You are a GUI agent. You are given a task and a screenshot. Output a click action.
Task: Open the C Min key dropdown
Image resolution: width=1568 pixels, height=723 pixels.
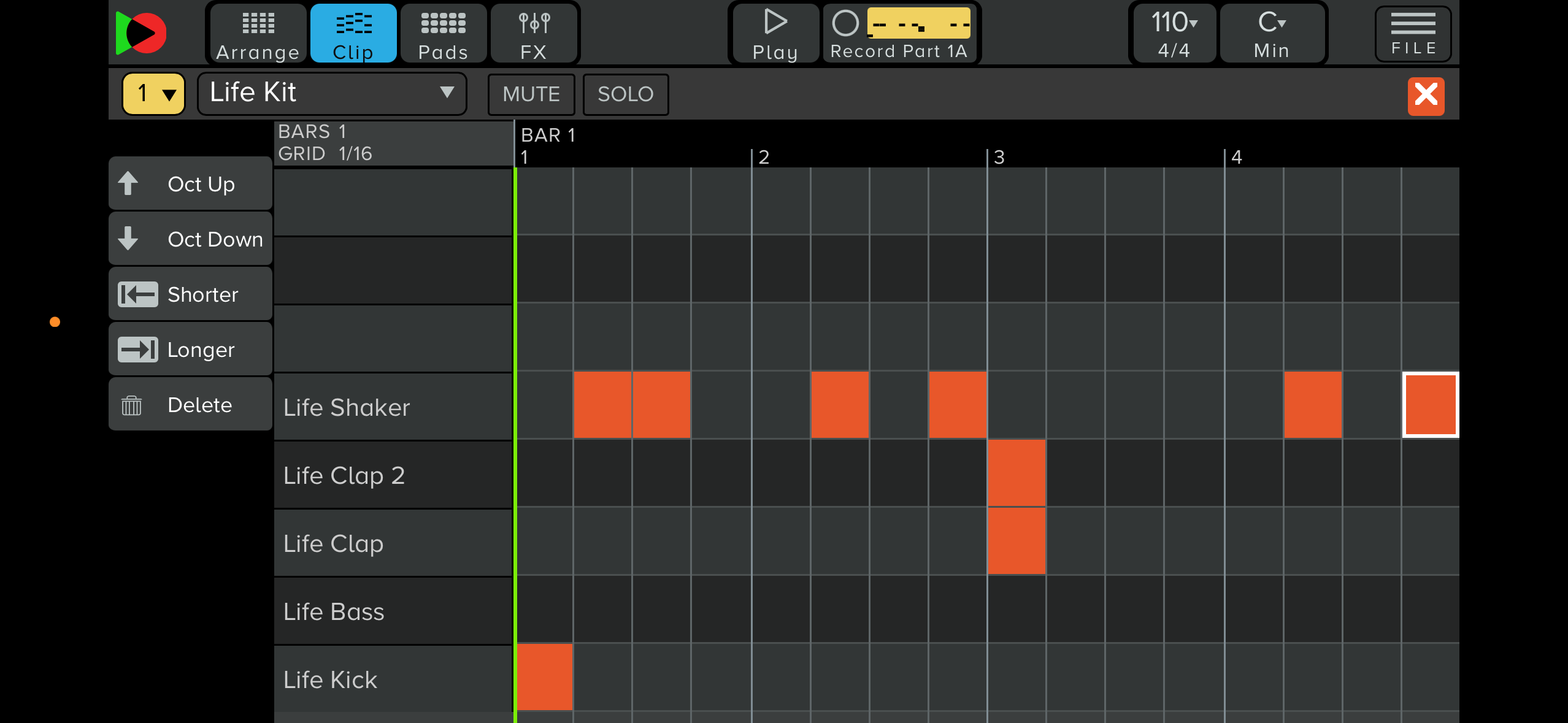pos(1272,33)
